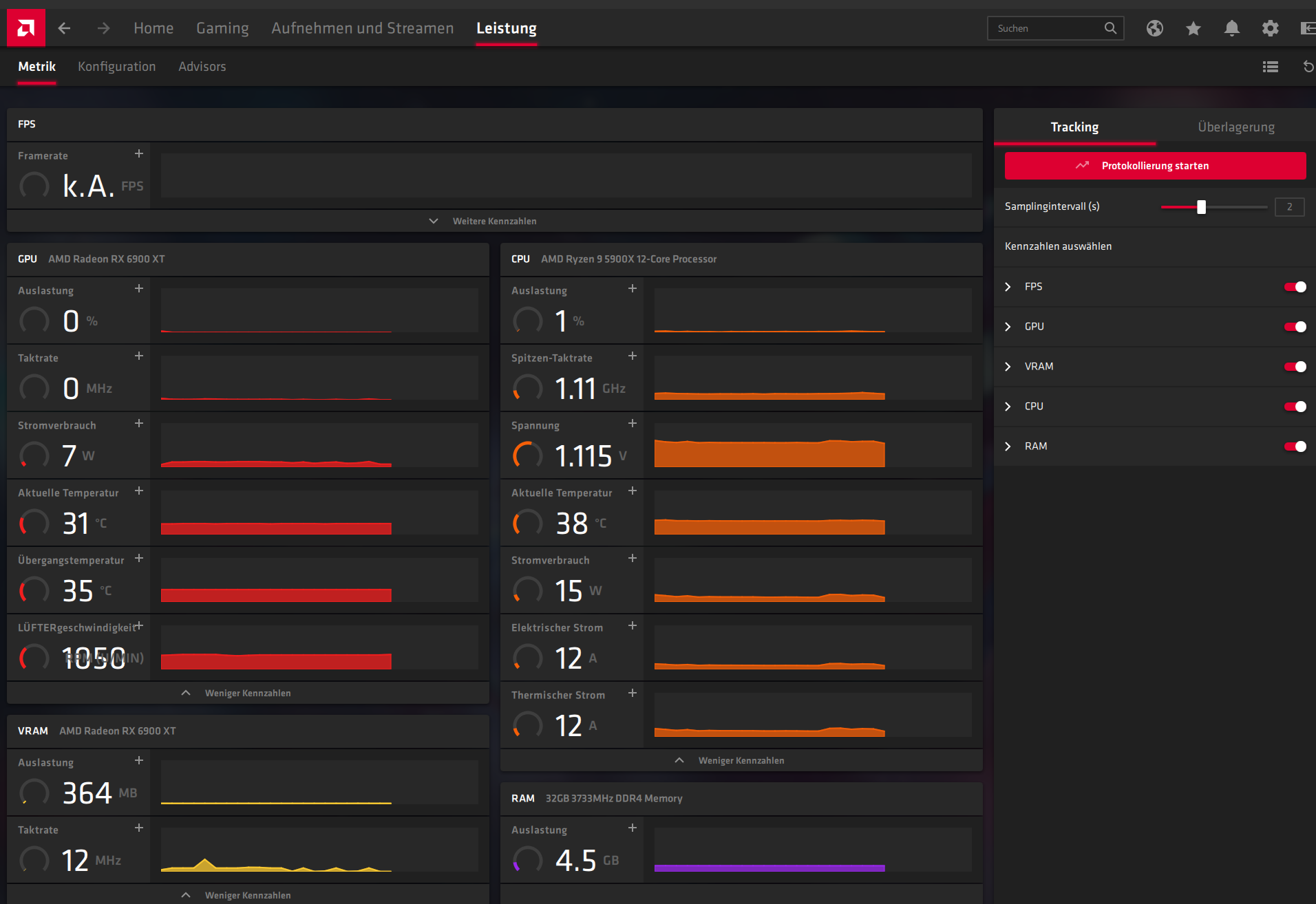This screenshot has width=1316, height=904.
Task: Click the LÜFTERgeschwindigkeit graph
Action: coord(319,647)
